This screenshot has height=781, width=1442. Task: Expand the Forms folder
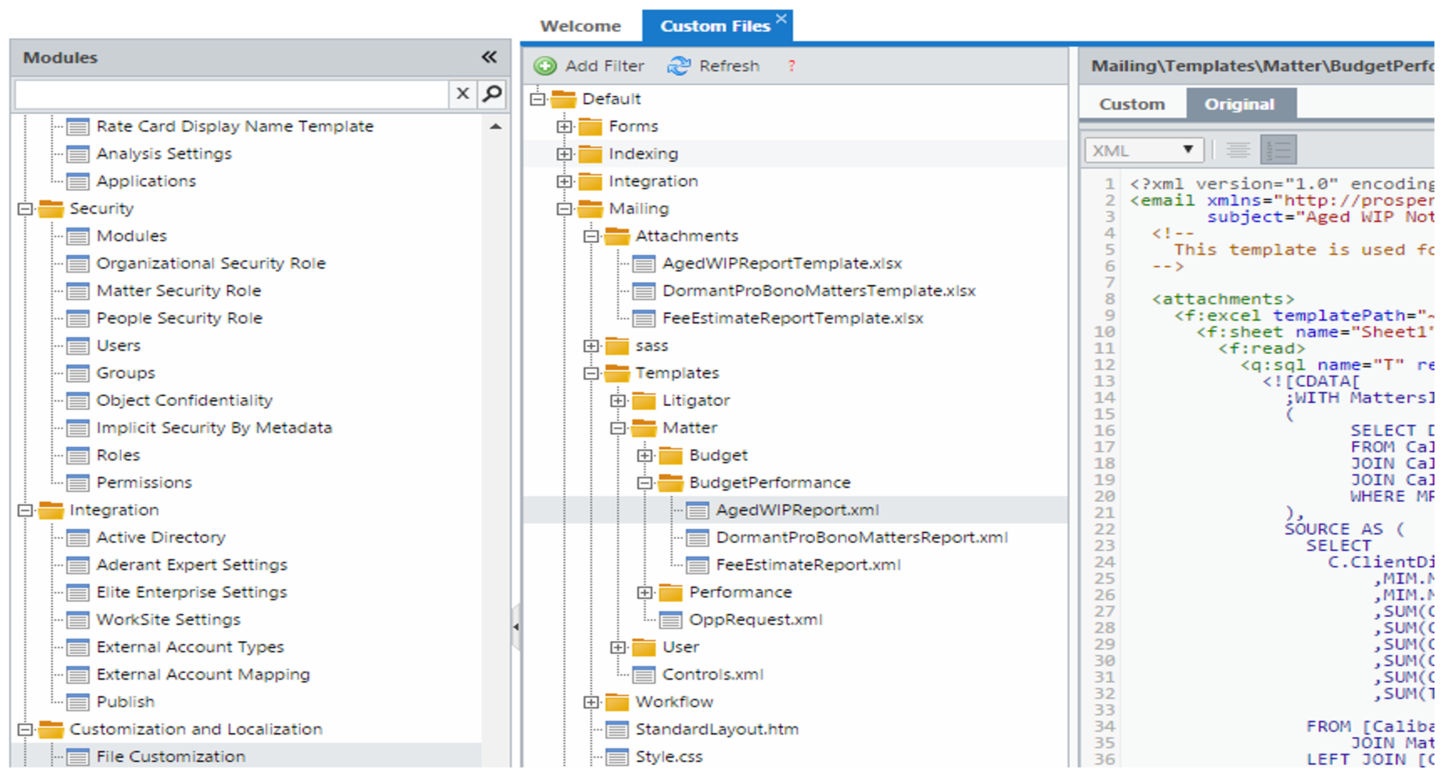click(x=565, y=127)
